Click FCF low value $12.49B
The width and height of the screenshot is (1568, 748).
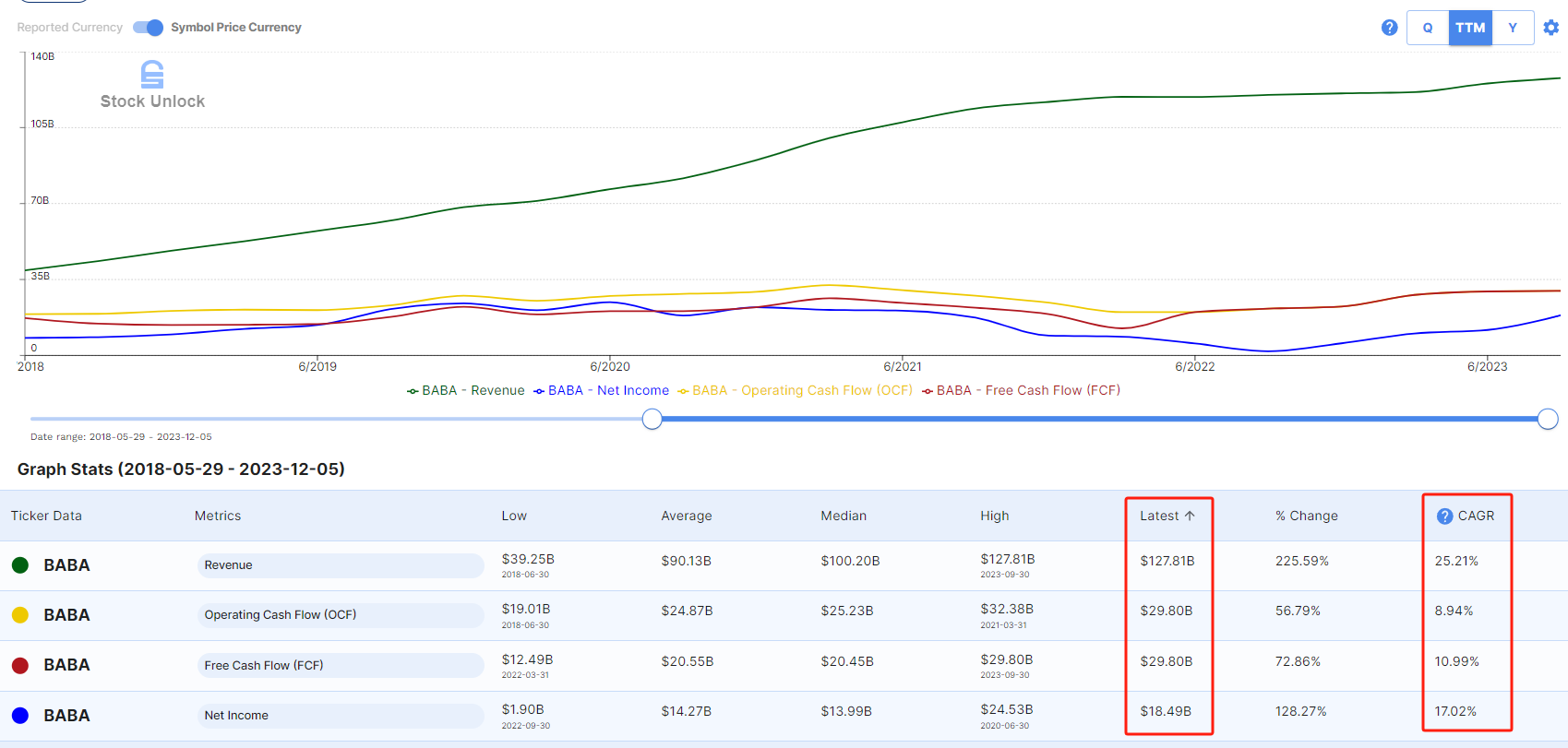pyautogui.click(x=527, y=659)
